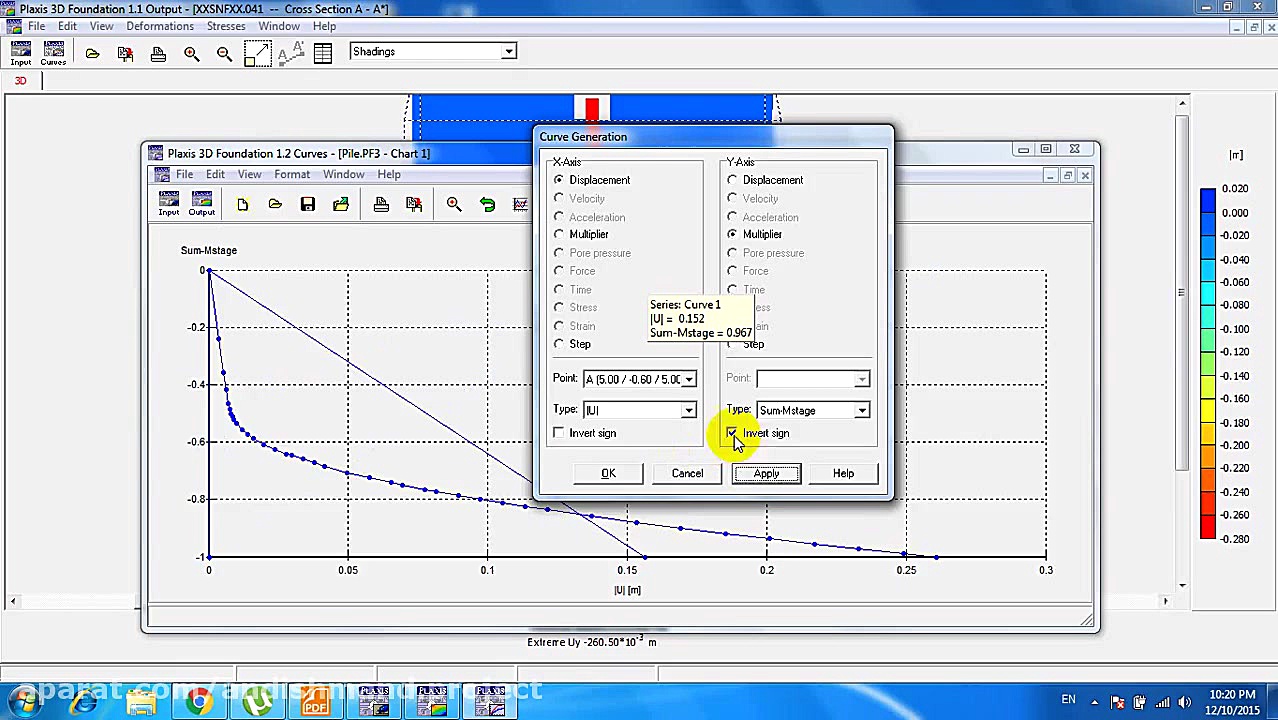Viewport: 1278px width, 720px height.
Task: Select X-Axis Multiplier radio button
Action: coord(559,234)
